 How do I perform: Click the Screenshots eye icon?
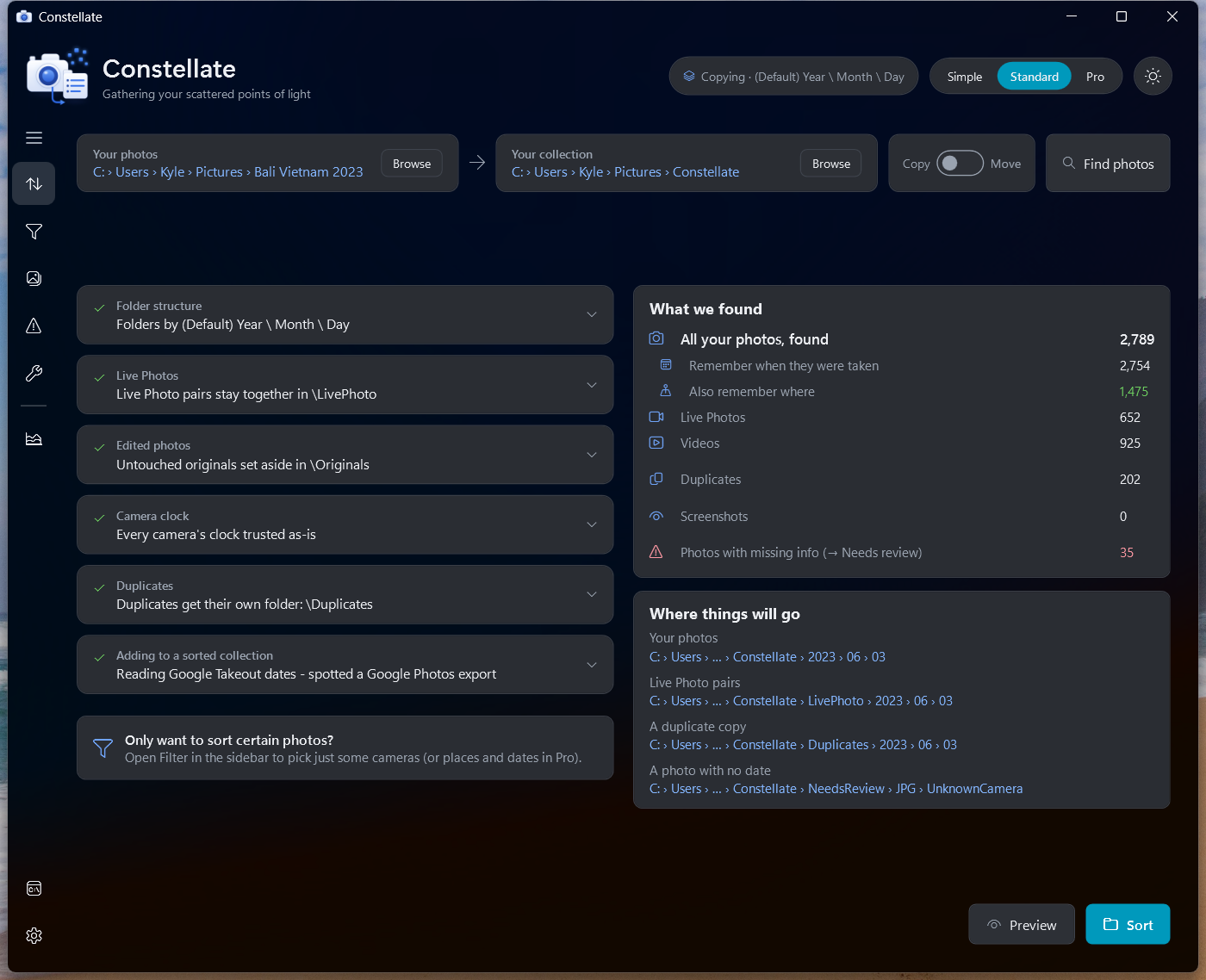point(656,516)
